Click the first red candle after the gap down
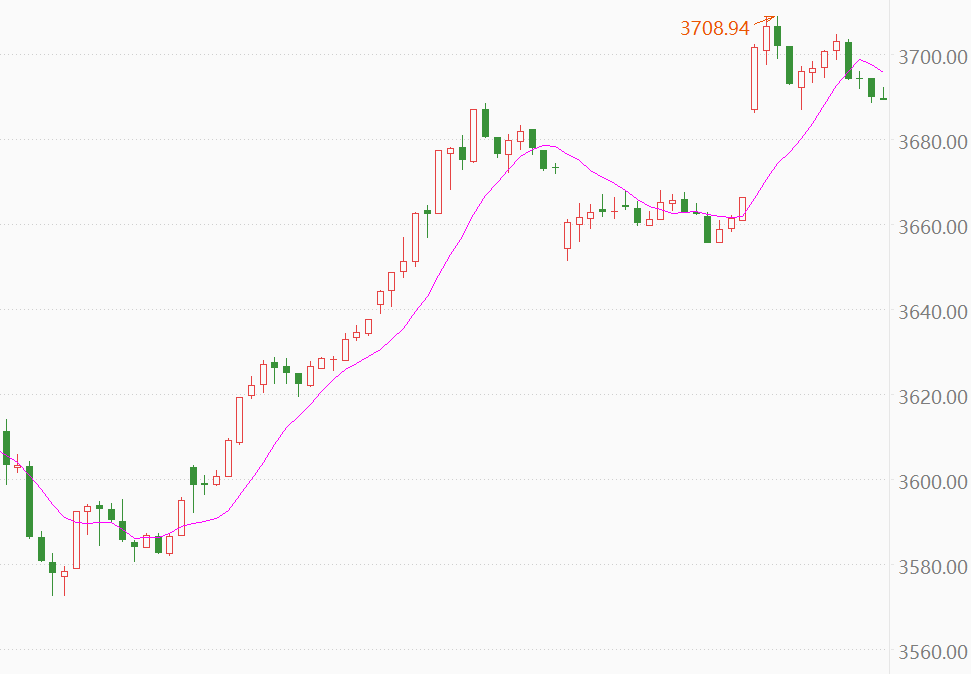Screen dimensions: 971x674 point(568,235)
